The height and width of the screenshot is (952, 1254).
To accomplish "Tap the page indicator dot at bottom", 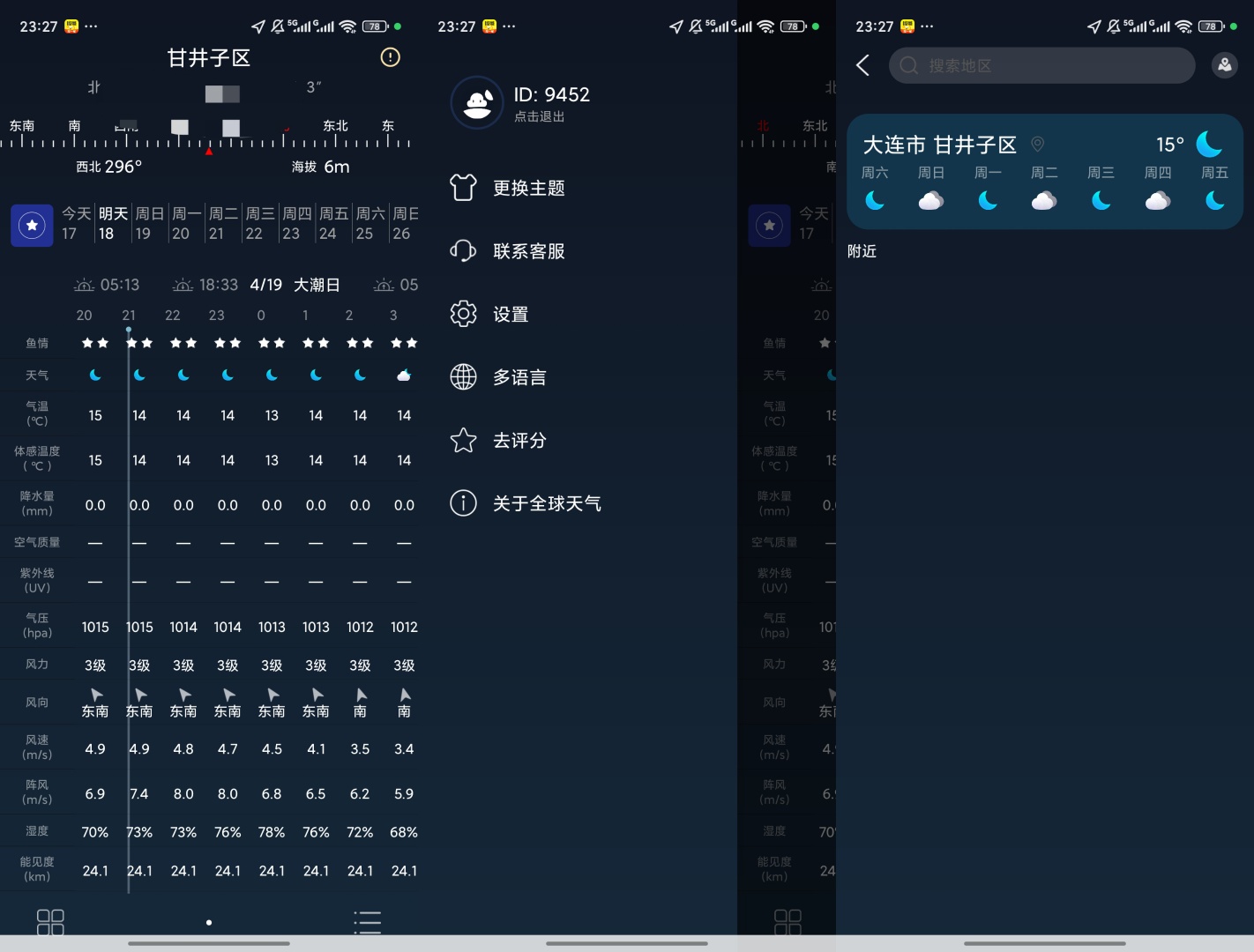I will pyautogui.click(x=209, y=923).
